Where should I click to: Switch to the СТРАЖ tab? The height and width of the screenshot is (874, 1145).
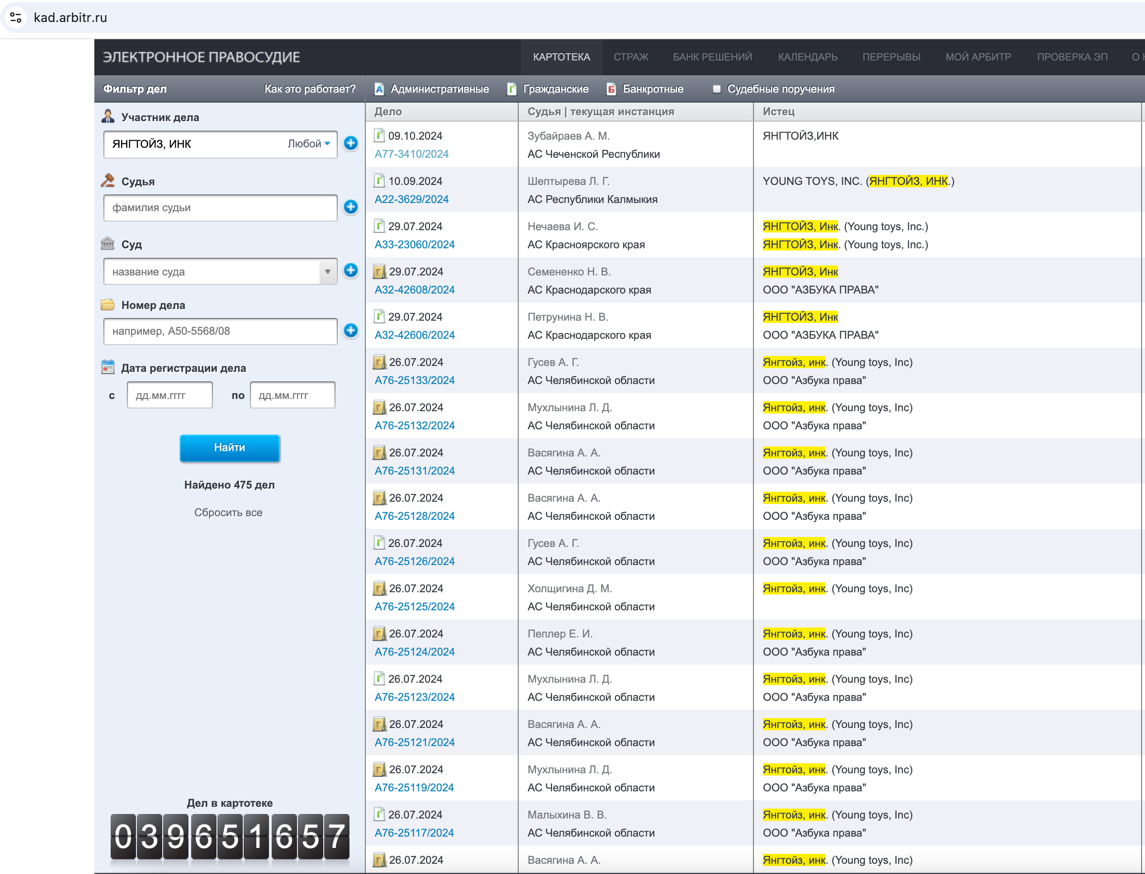tap(631, 56)
